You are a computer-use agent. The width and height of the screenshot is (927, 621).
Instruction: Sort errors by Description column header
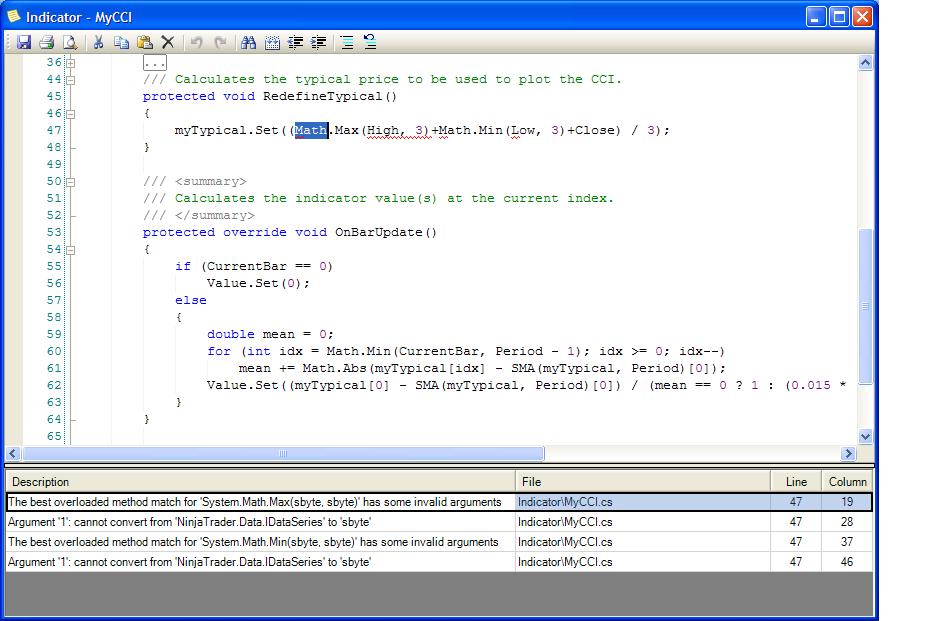[260, 481]
